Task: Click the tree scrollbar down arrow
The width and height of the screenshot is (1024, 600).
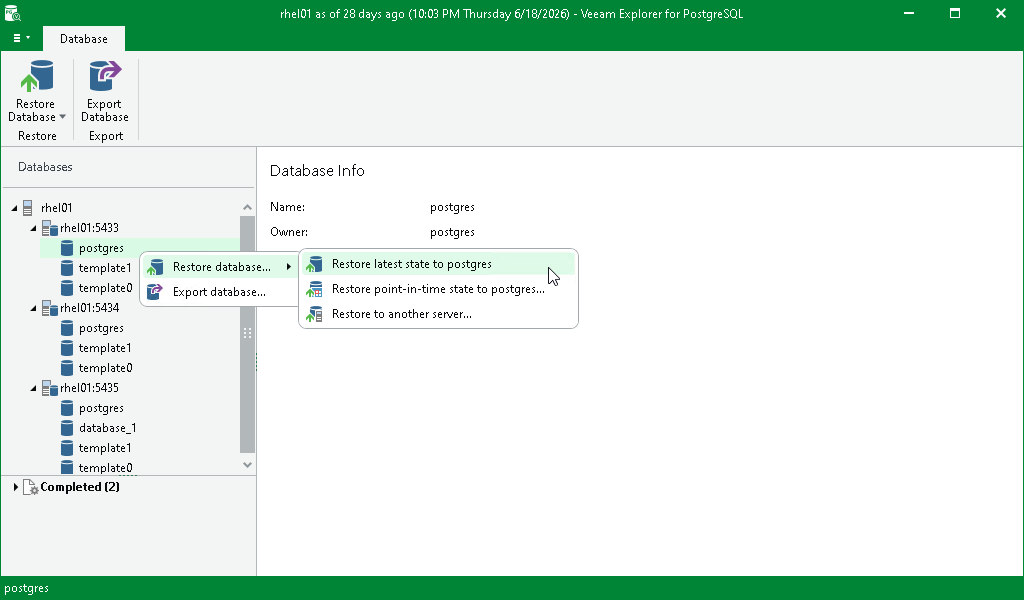Action: click(248, 465)
